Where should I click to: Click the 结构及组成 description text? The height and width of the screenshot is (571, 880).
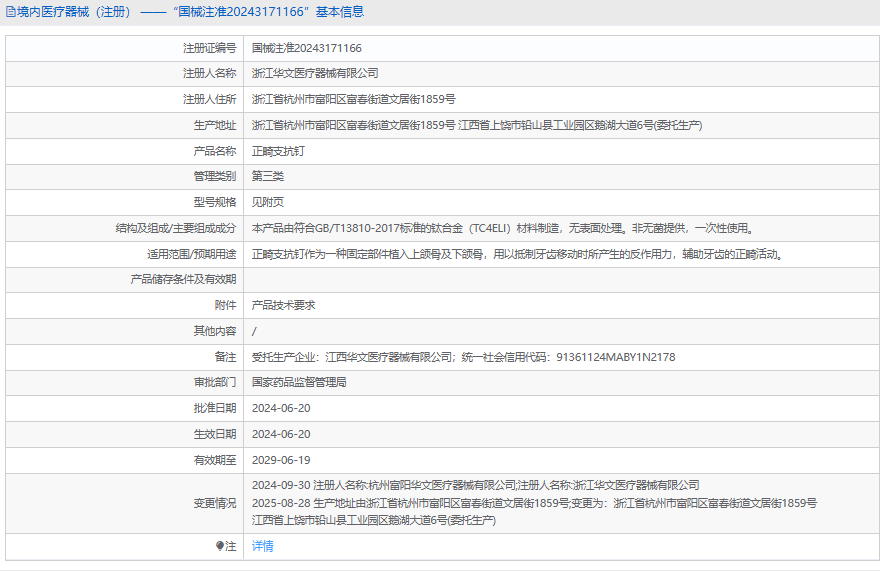502,228
